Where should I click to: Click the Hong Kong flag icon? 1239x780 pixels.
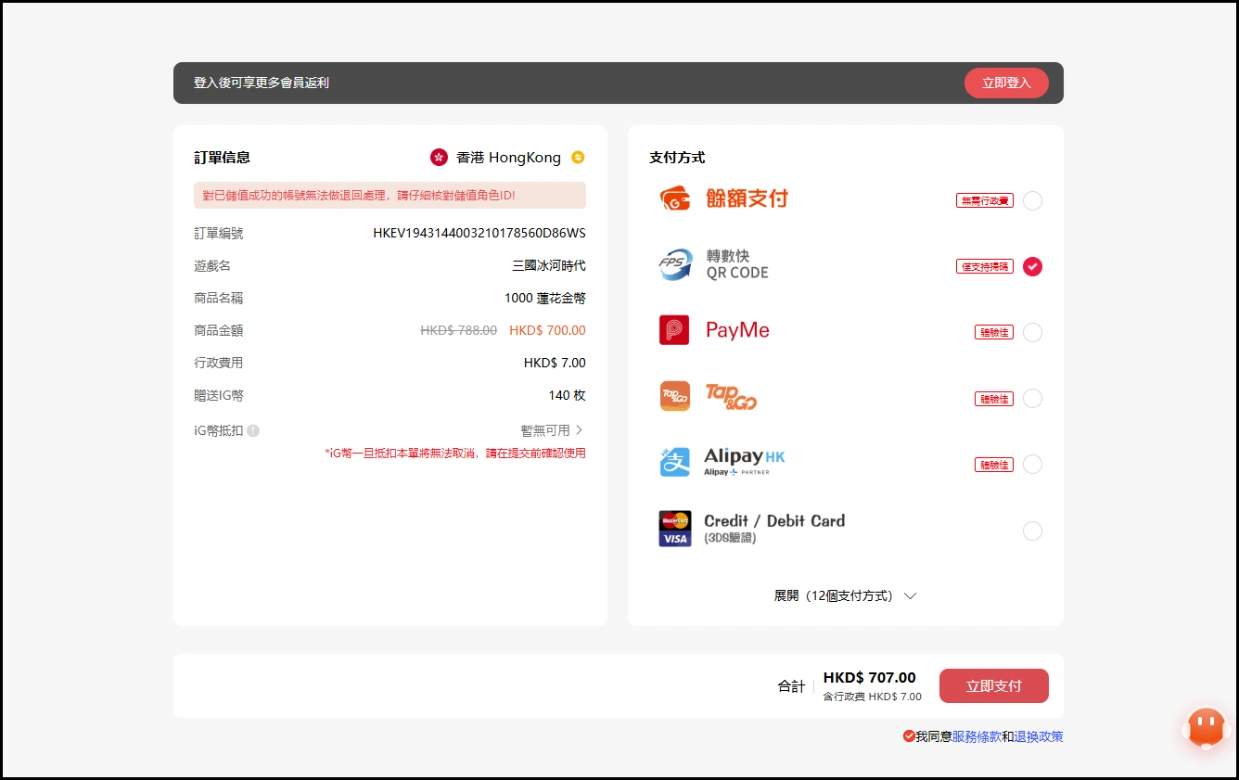pos(438,157)
